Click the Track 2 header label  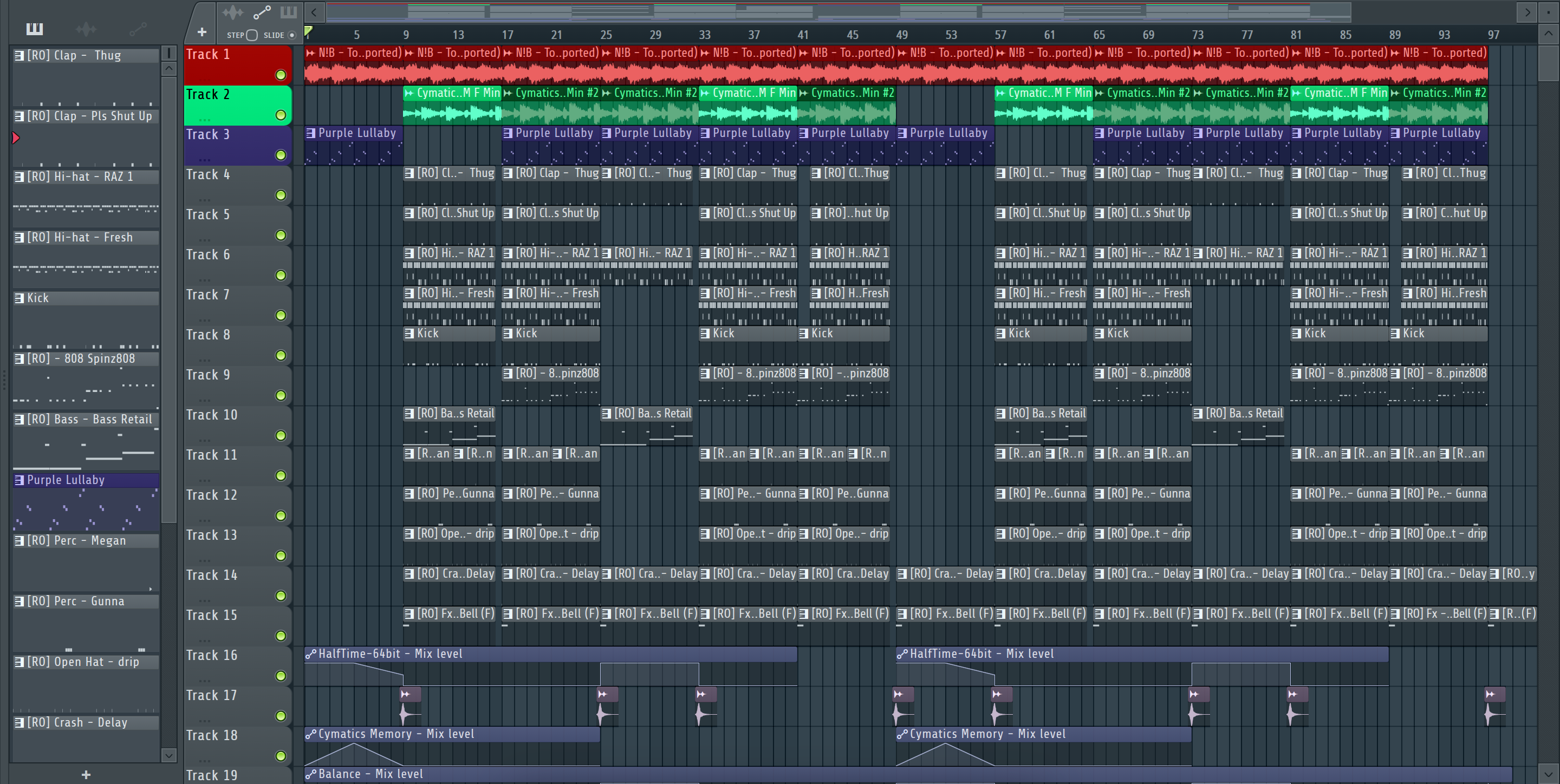[209, 94]
